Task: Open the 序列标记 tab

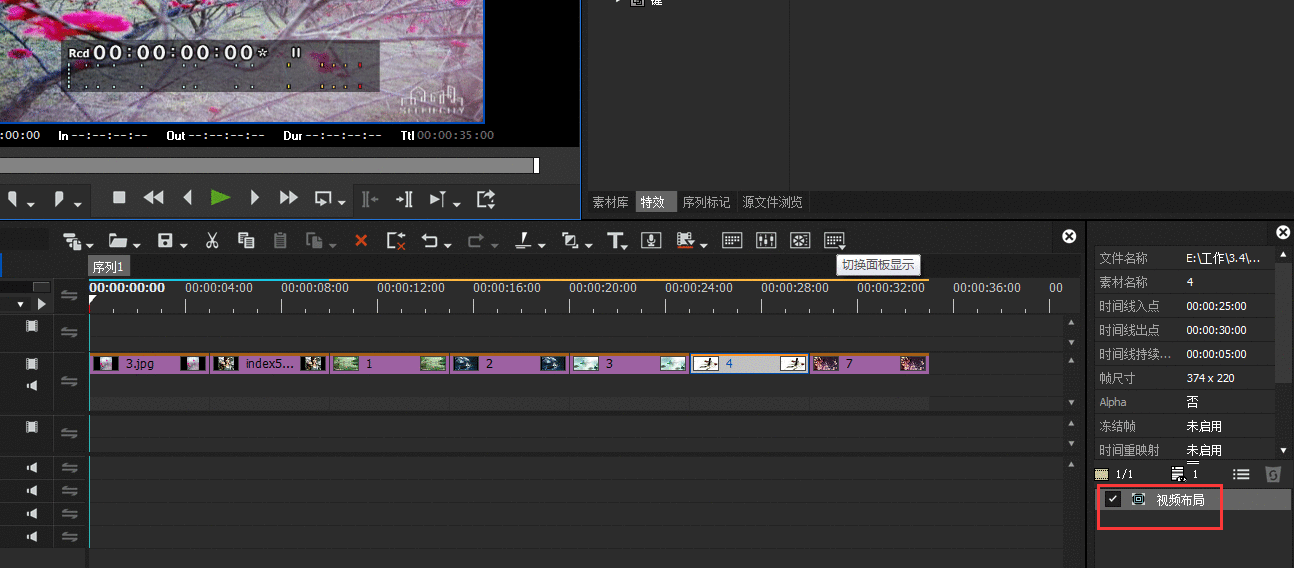Action: coord(706,202)
